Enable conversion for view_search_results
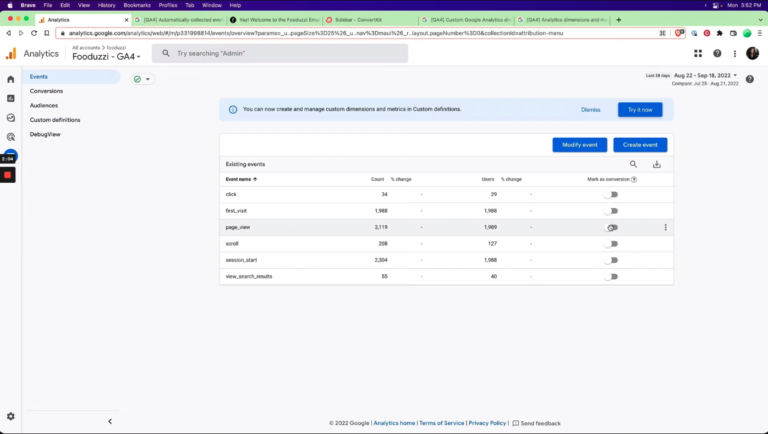Image resolution: width=768 pixels, height=434 pixels. pos(611,276)
